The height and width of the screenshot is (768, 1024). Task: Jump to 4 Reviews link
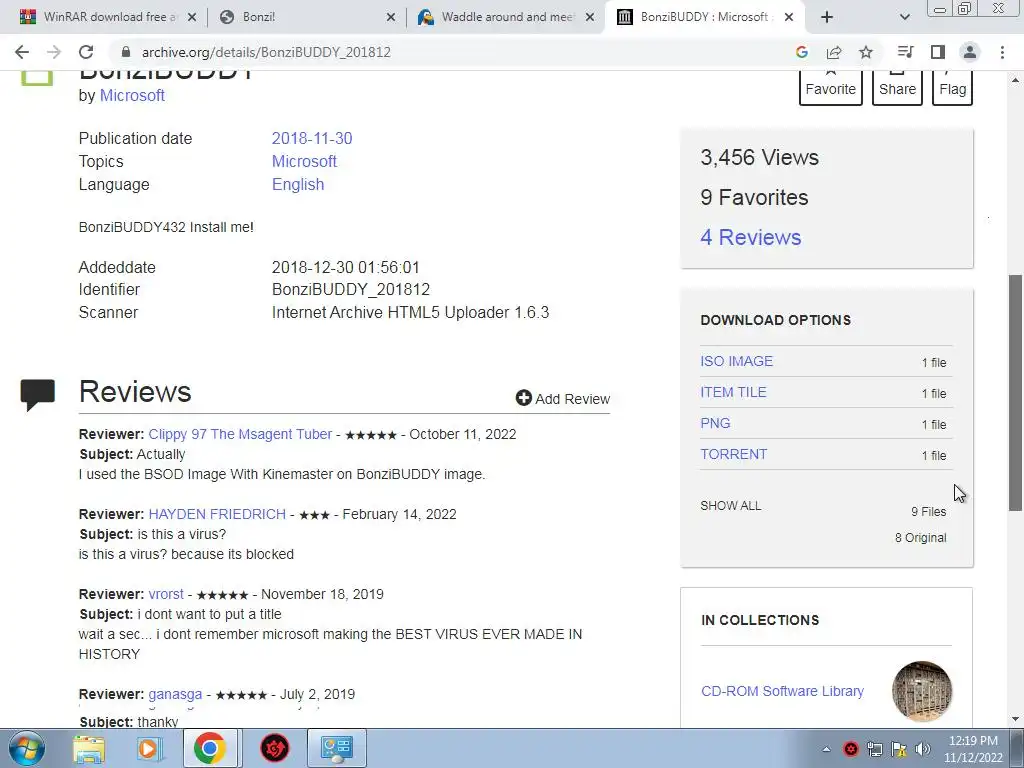pos(750,237)
